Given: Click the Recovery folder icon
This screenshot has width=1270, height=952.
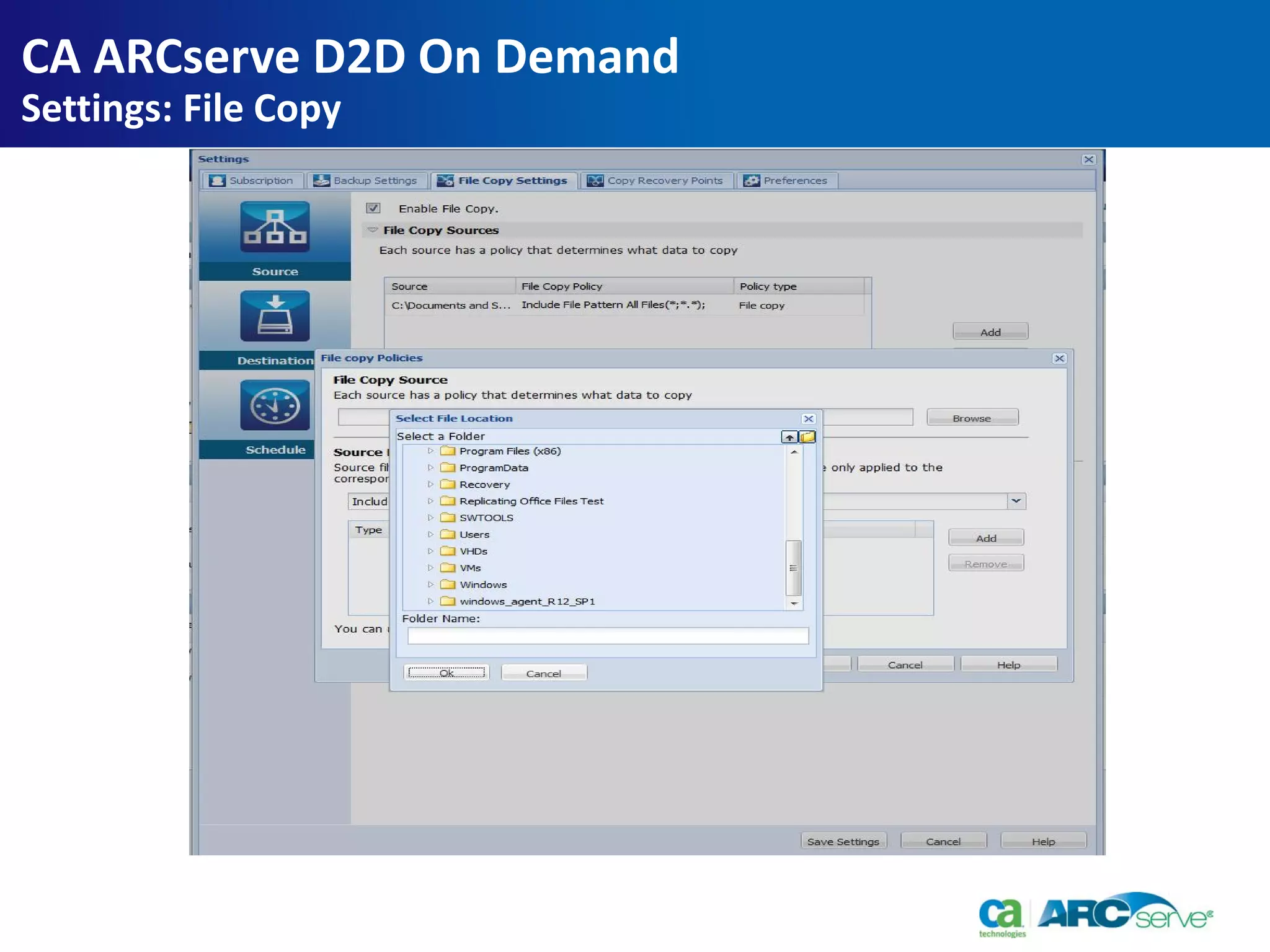Looking at the screenshot, I should point(448,485).
